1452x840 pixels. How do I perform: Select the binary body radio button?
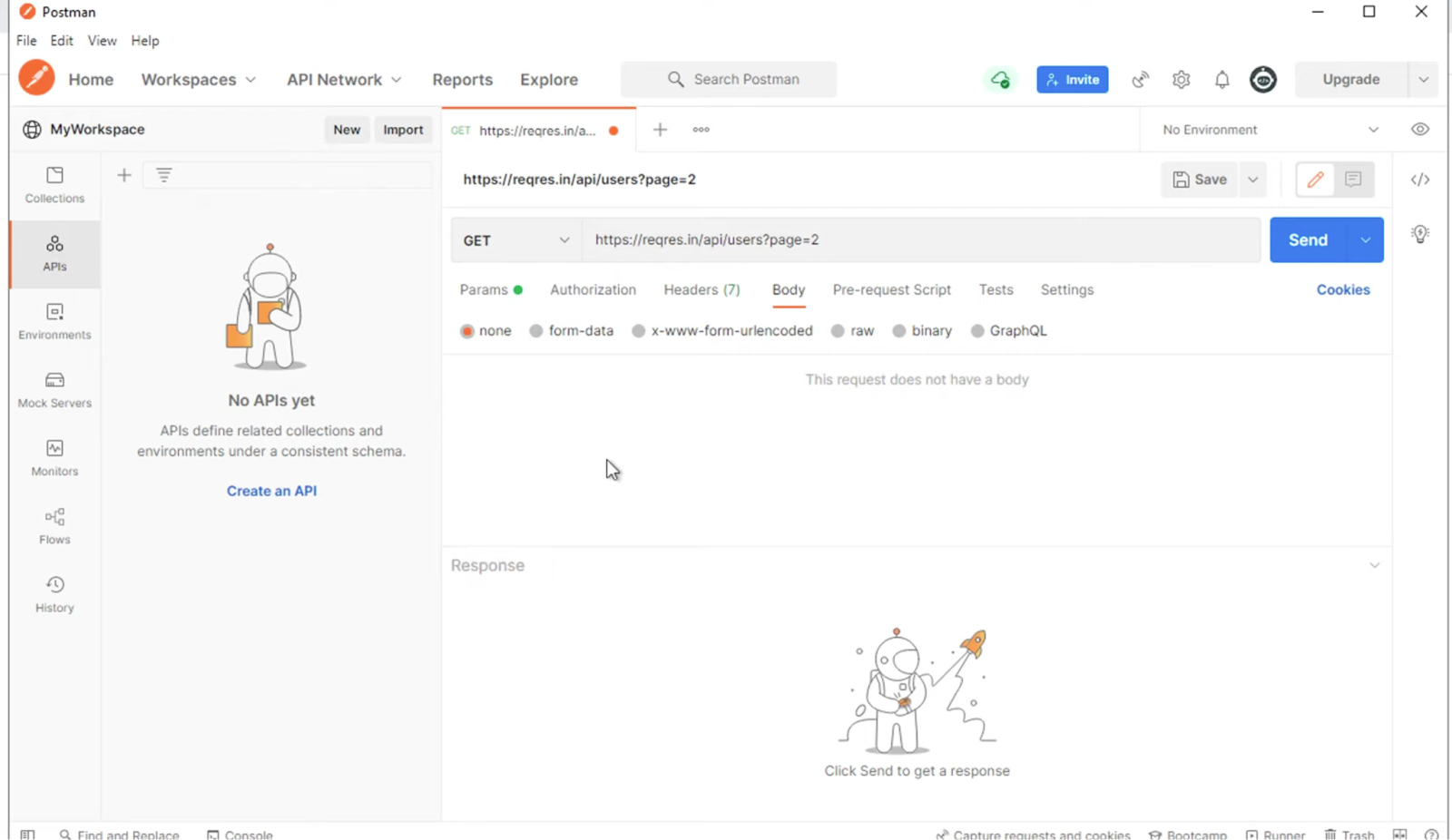pyautogui.click(x=899, y=331)
